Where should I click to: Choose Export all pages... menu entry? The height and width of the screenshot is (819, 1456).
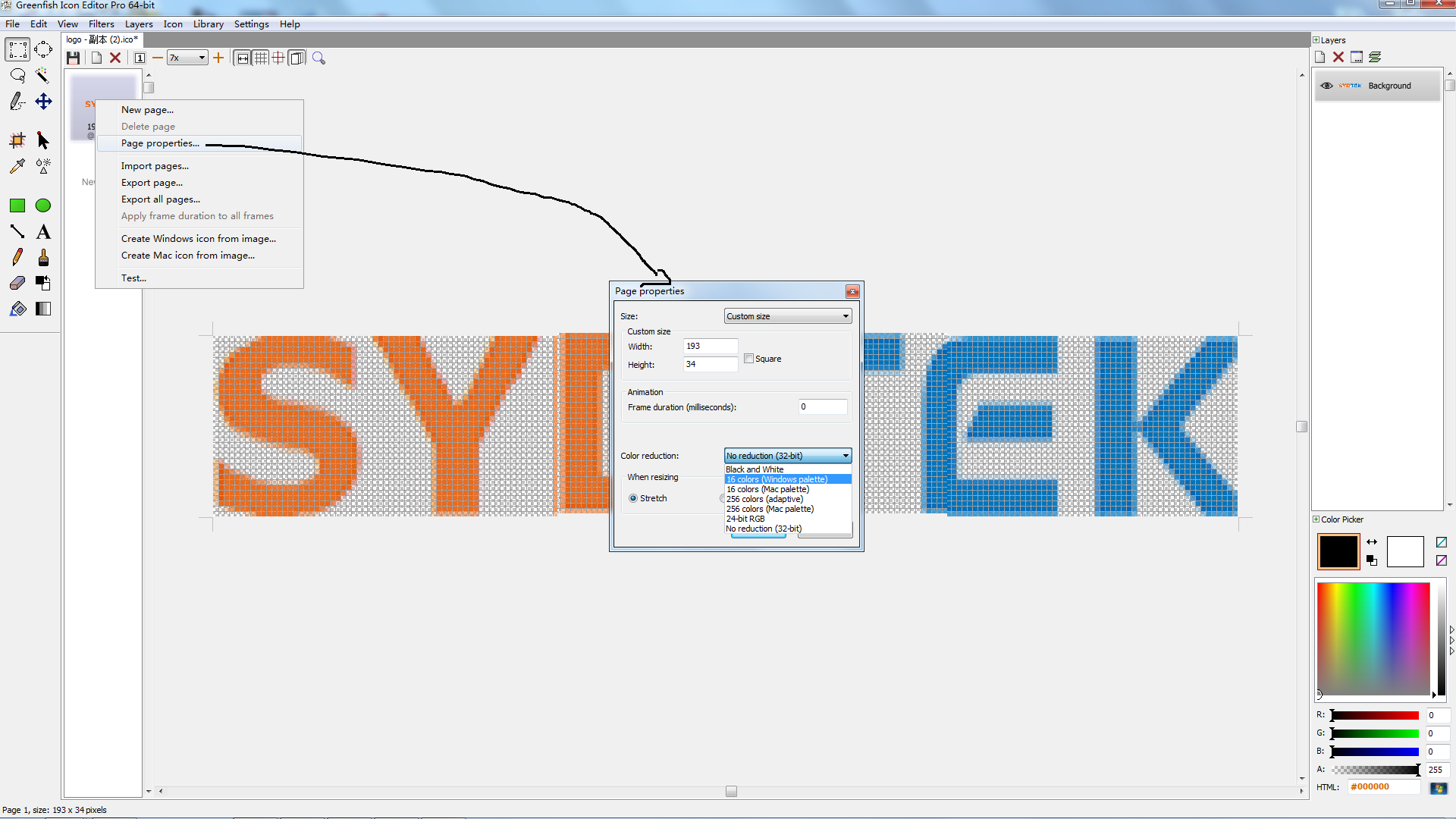coord(199,199)
